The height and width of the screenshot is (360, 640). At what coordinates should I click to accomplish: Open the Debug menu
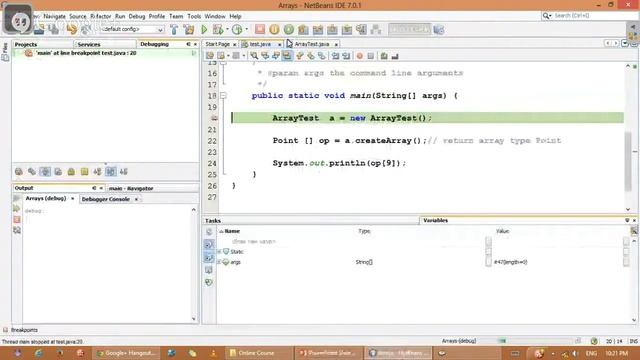(137, 16)
